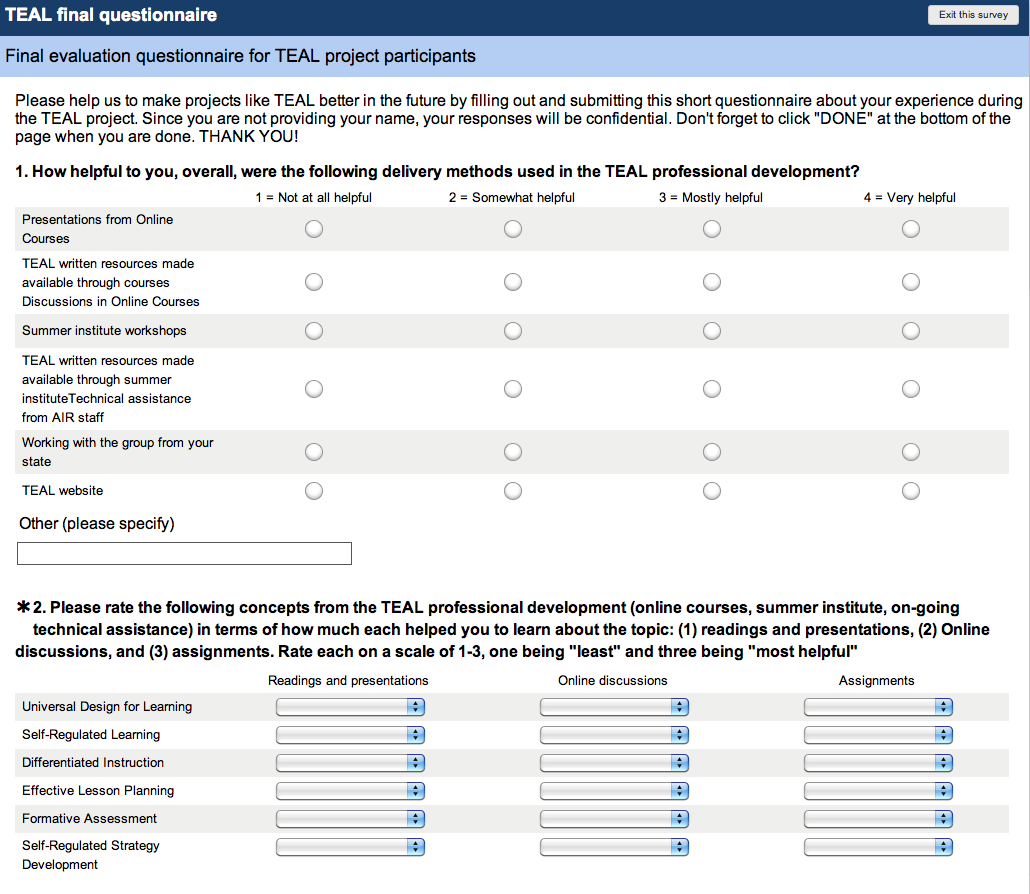The width and height of the screenshot is (1030, 894).
Task: Expand Assignments dropdown for Differentiated Instruction
Action: coord(878,763)
